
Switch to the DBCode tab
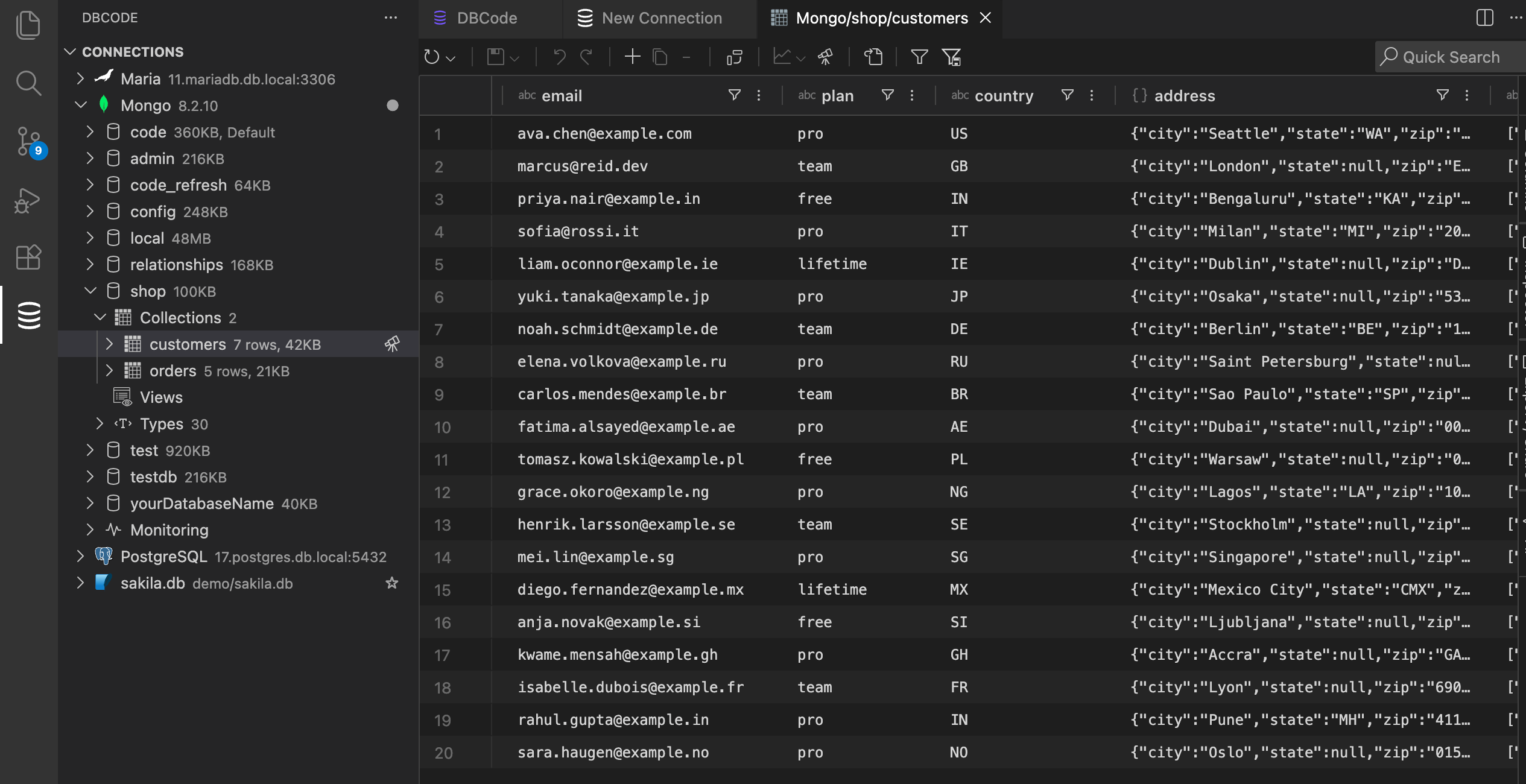[490, 18]
